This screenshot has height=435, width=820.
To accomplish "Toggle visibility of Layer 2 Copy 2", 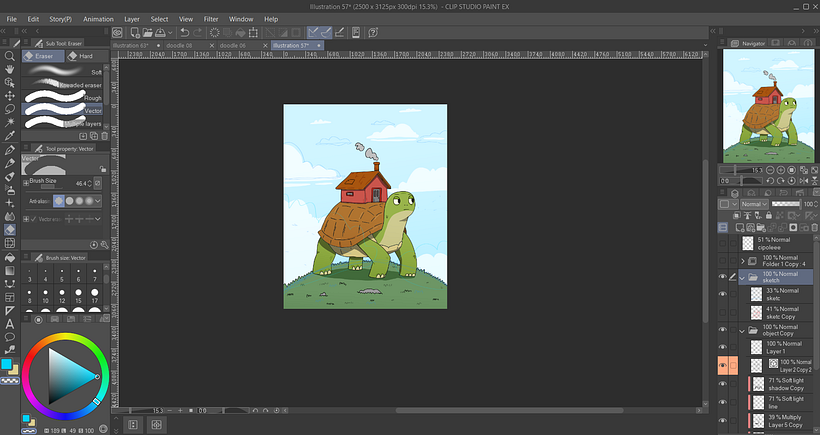I will pos(722,365).
